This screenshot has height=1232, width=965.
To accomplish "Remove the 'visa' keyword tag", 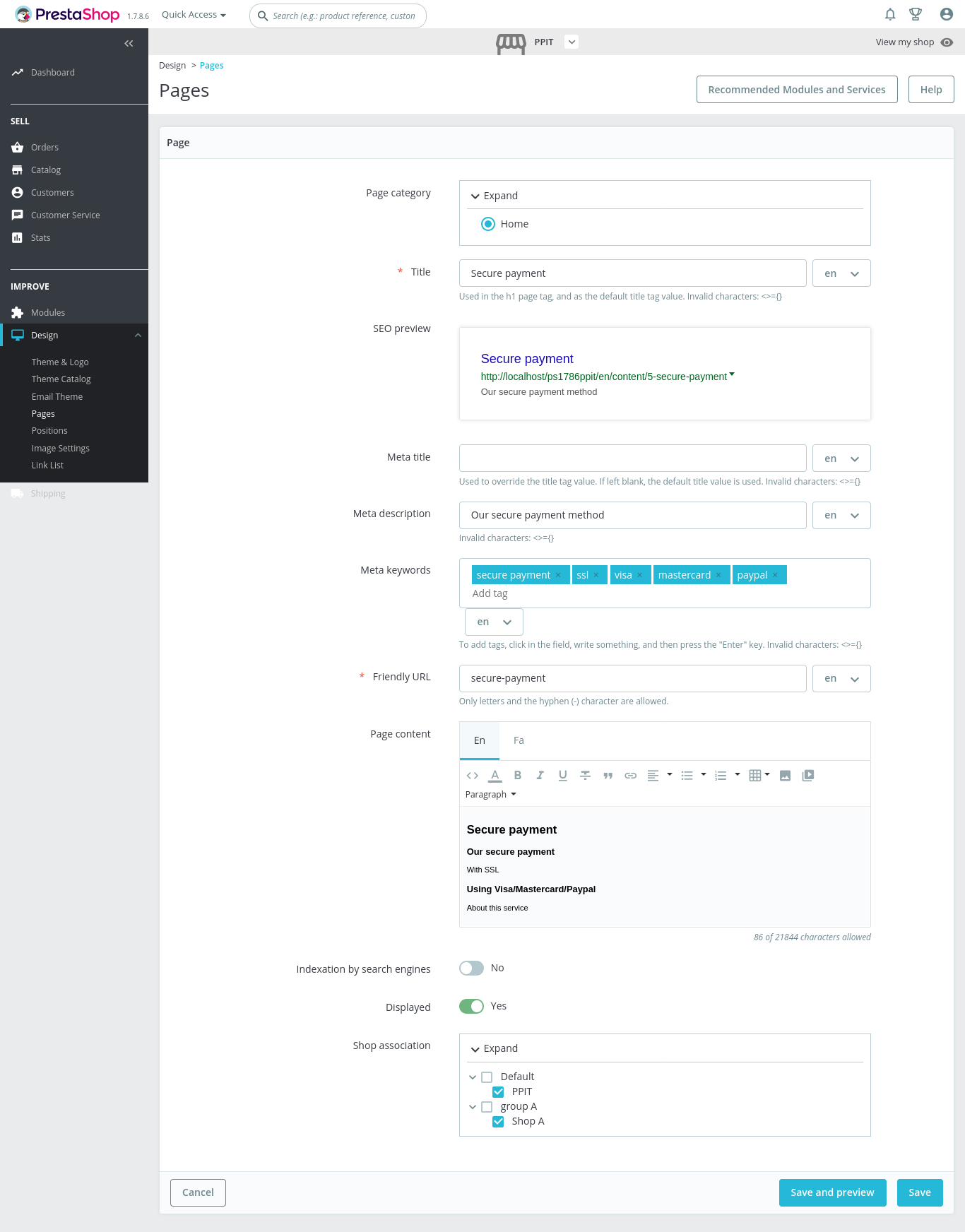I will click(x=640, y=575).
